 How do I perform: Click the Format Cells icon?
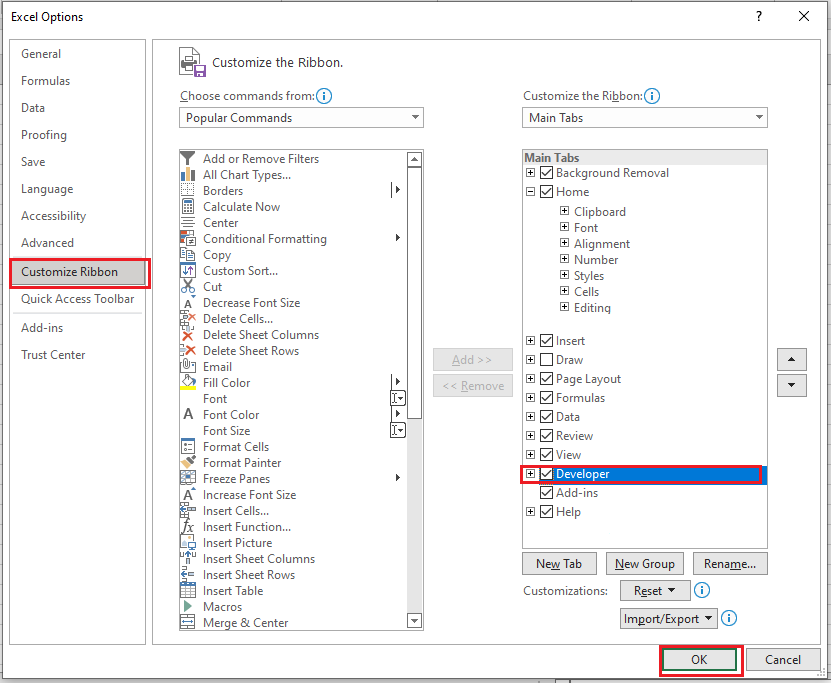188,447
